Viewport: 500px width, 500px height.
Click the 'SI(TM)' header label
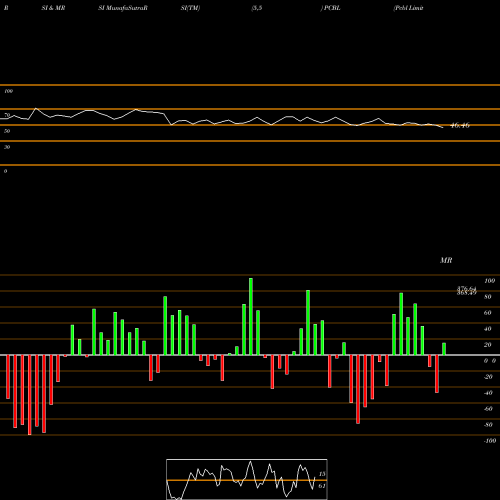click(190, 8)
